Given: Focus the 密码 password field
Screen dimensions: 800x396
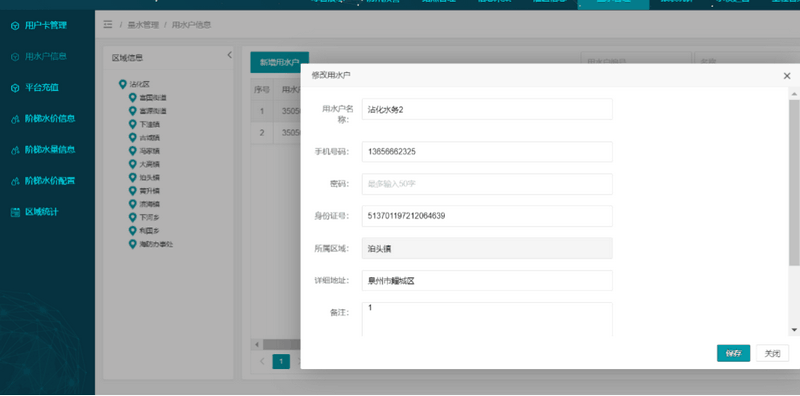Looking at the screenshot, I should click(487, 184).
